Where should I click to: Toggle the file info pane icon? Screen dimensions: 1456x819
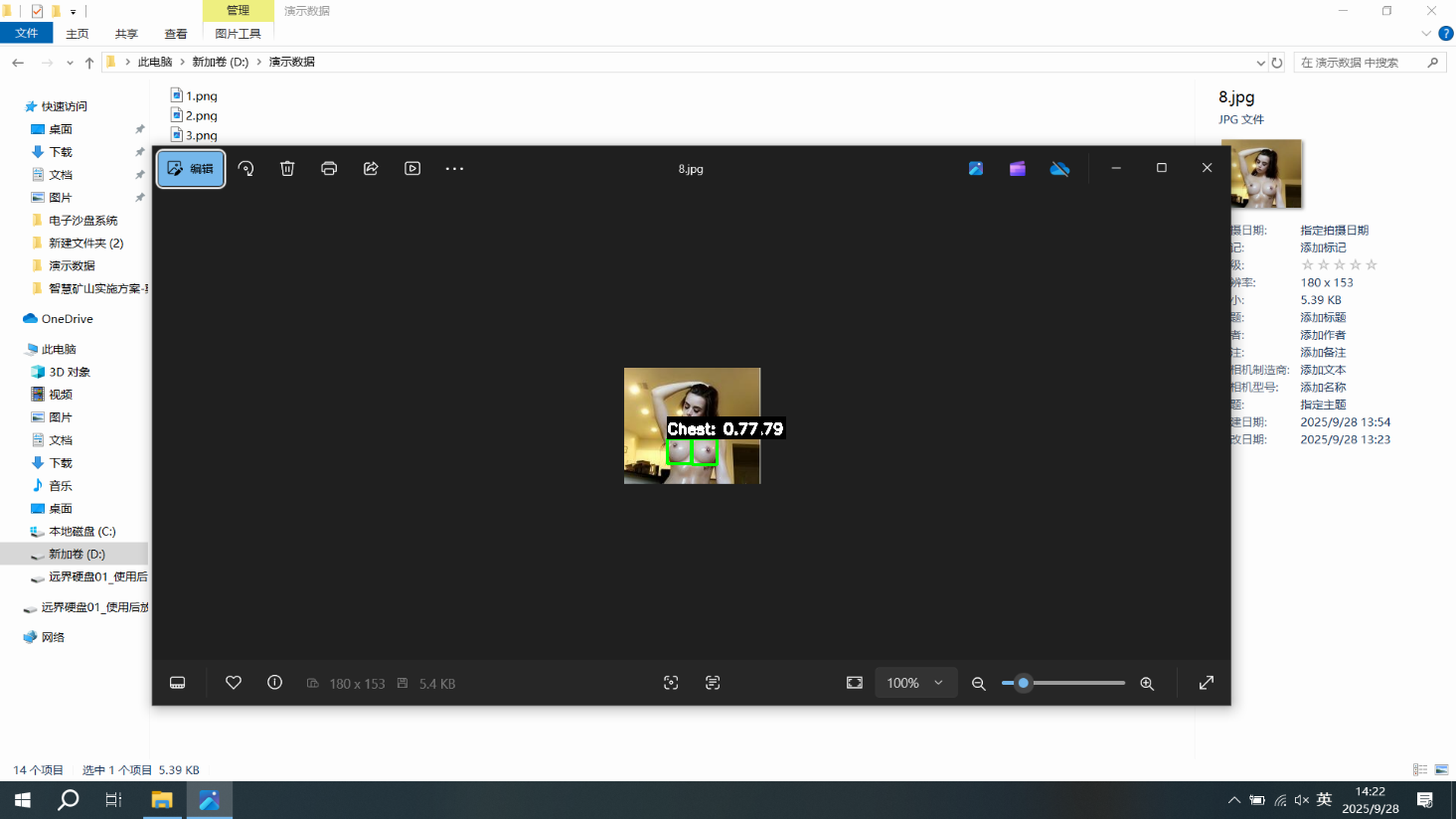(x=275, y=683)
